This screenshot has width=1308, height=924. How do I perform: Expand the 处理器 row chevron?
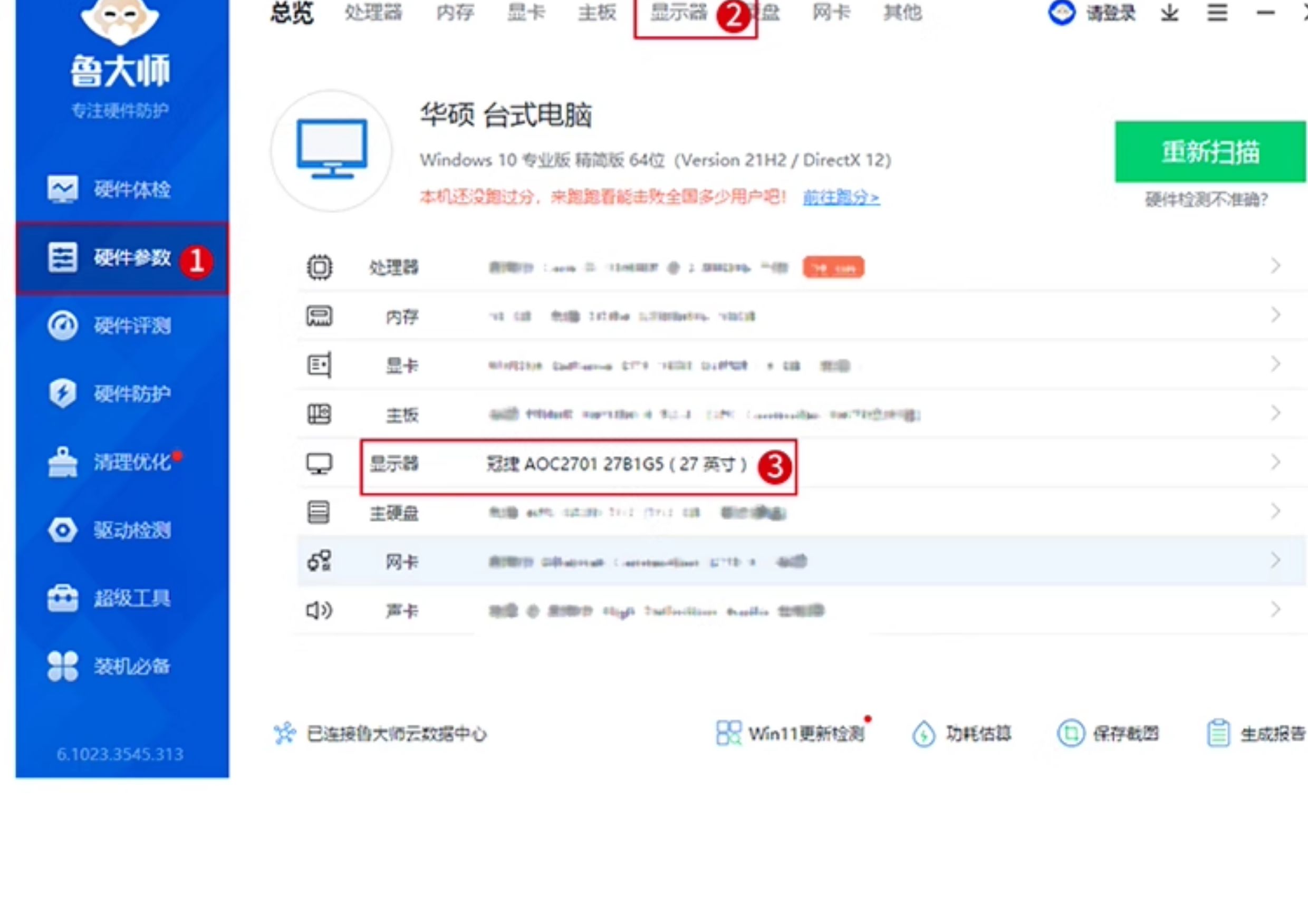pyautogui.click(x=1275, y=266)
